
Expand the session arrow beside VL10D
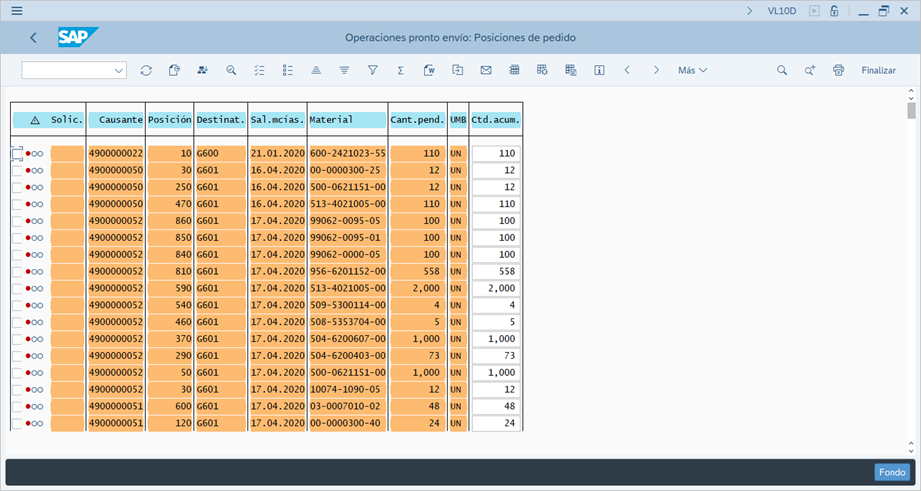(x=750, y=11)
